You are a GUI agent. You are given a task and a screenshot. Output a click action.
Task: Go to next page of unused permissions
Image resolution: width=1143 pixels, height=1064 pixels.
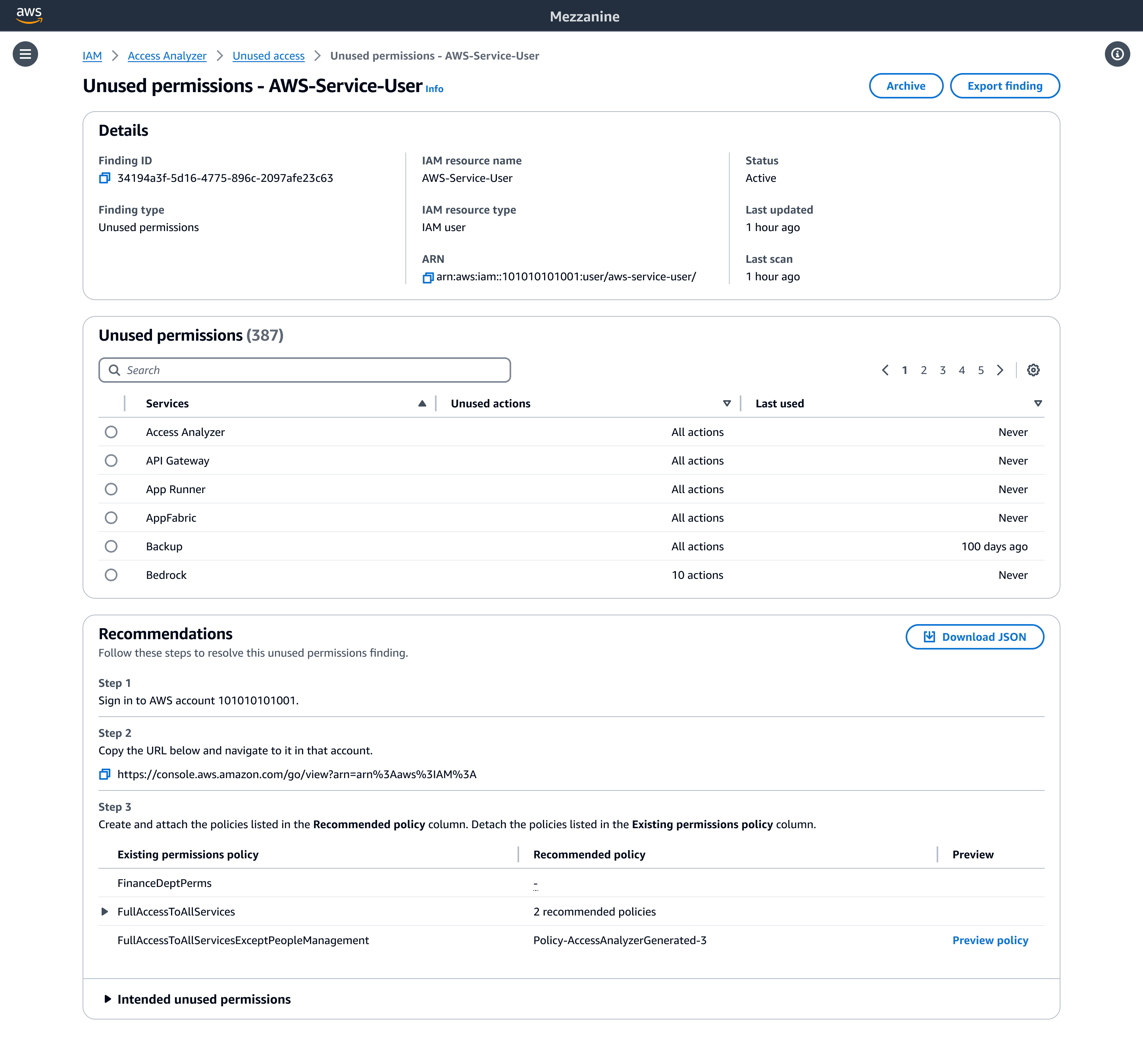[x=1001, y=370]
